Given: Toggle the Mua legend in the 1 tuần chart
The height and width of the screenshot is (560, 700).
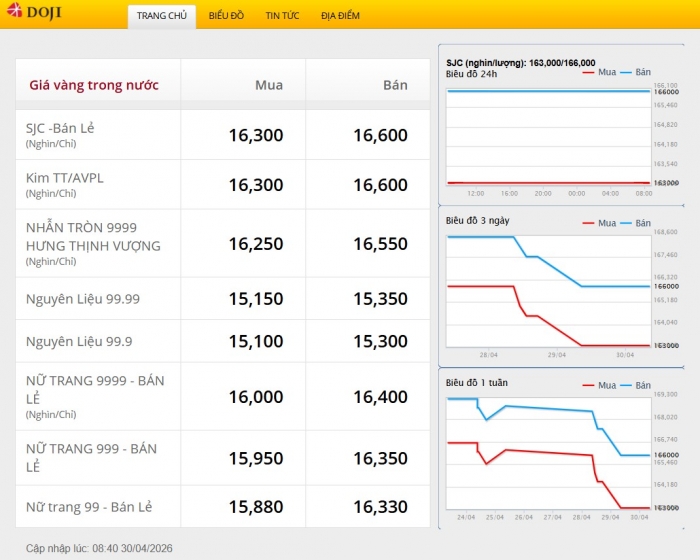Looking at the screenshot, I should (x=598, y=384).
